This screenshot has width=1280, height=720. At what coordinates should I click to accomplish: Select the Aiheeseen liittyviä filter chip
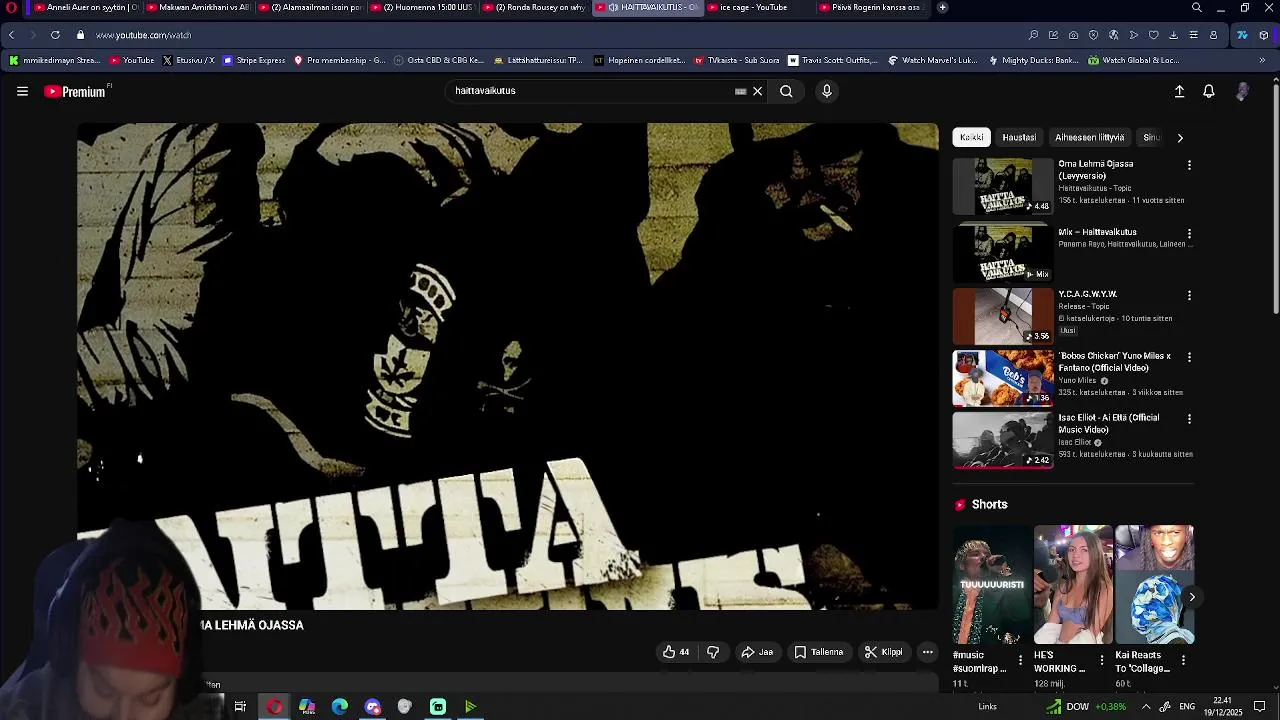tap(1089, 137)
